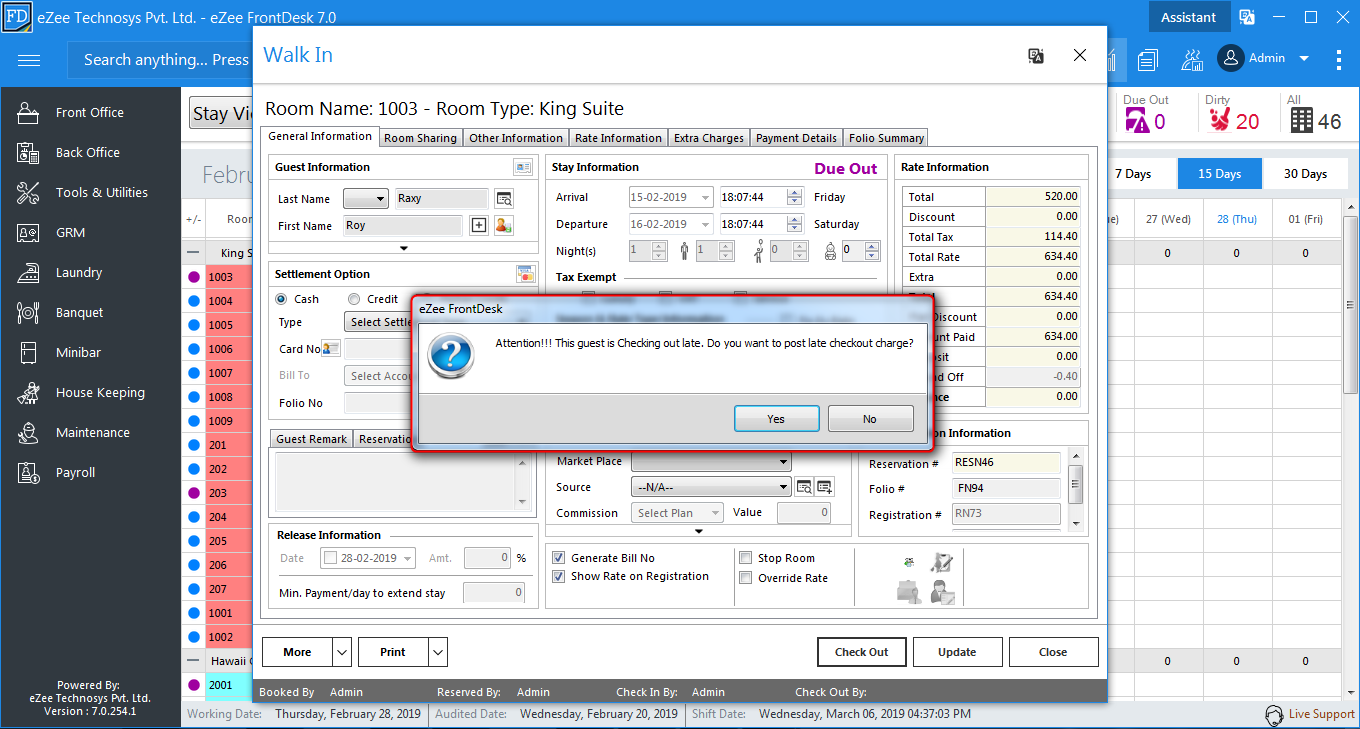Image resolution: width=1360 pixels, height=729 pixels.
Task: Click the Check Out button
Action: (x=862, y=652)
